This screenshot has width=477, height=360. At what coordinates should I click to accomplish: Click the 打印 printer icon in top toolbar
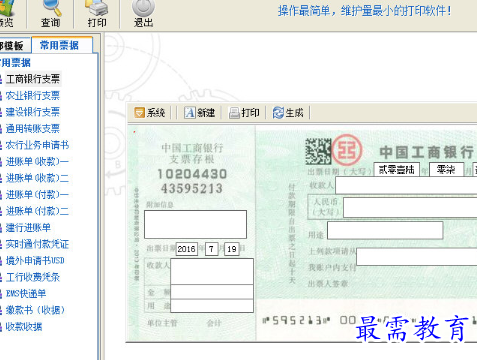pos(97,8)
